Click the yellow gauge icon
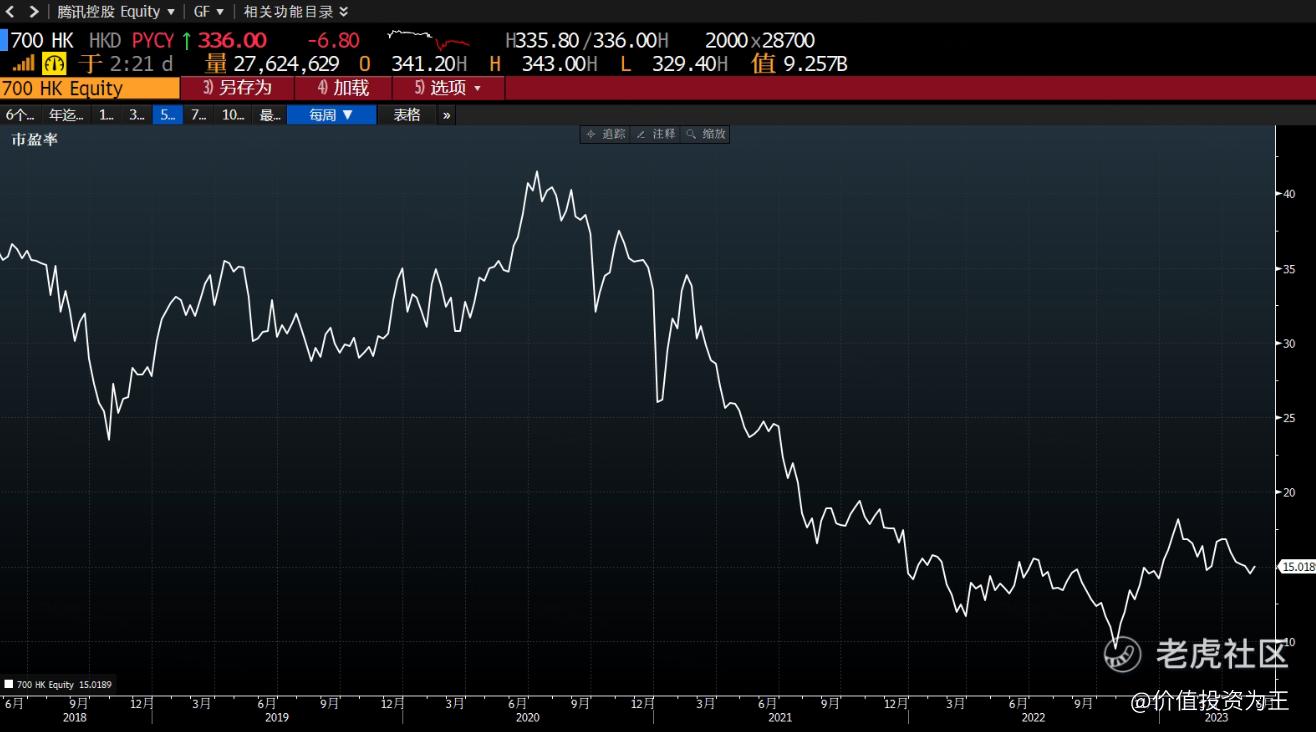1316x732 pixels. pos(54,63)
